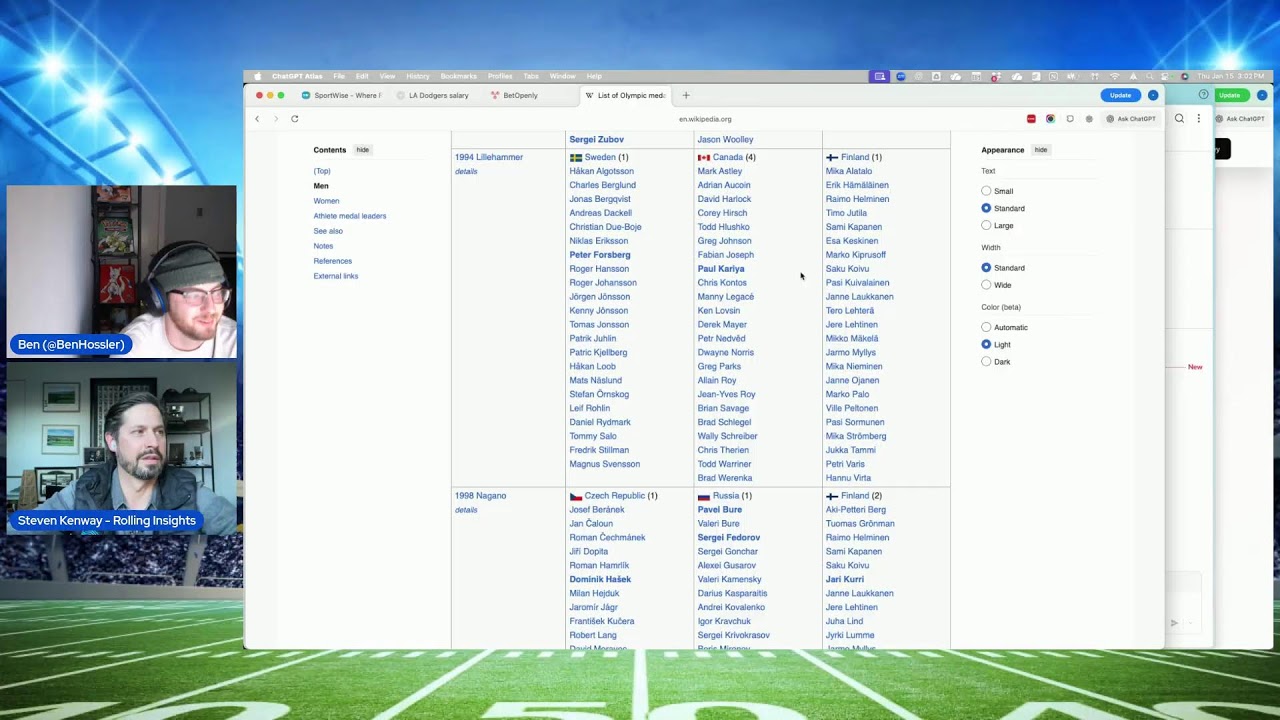Screen dimensions: 1280x720
Task: Hide the Appearance panel
Action: click(x=1041, y=150)
